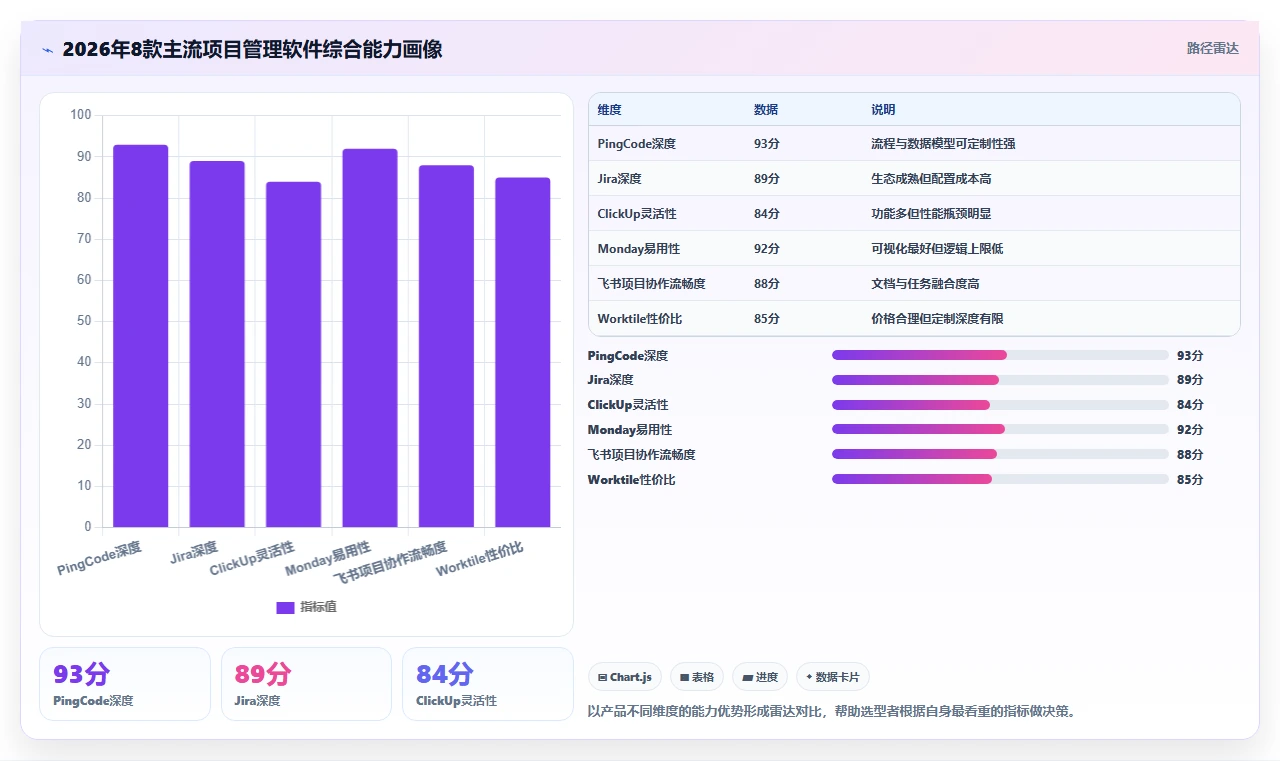
Task: Click the PingCode深度 bar in chart
Action: 140,336
